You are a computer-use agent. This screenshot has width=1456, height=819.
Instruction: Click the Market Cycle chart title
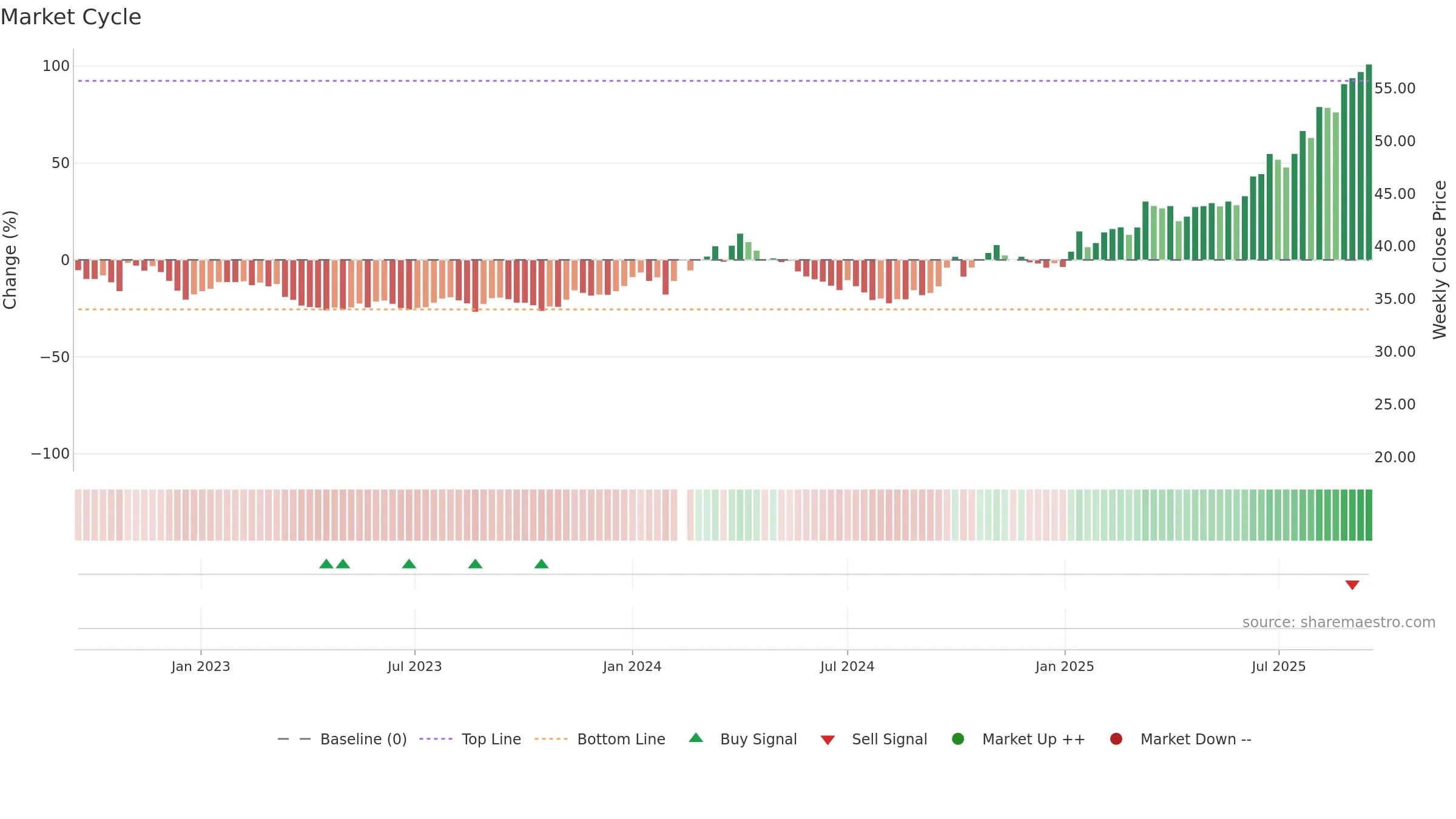70,17
